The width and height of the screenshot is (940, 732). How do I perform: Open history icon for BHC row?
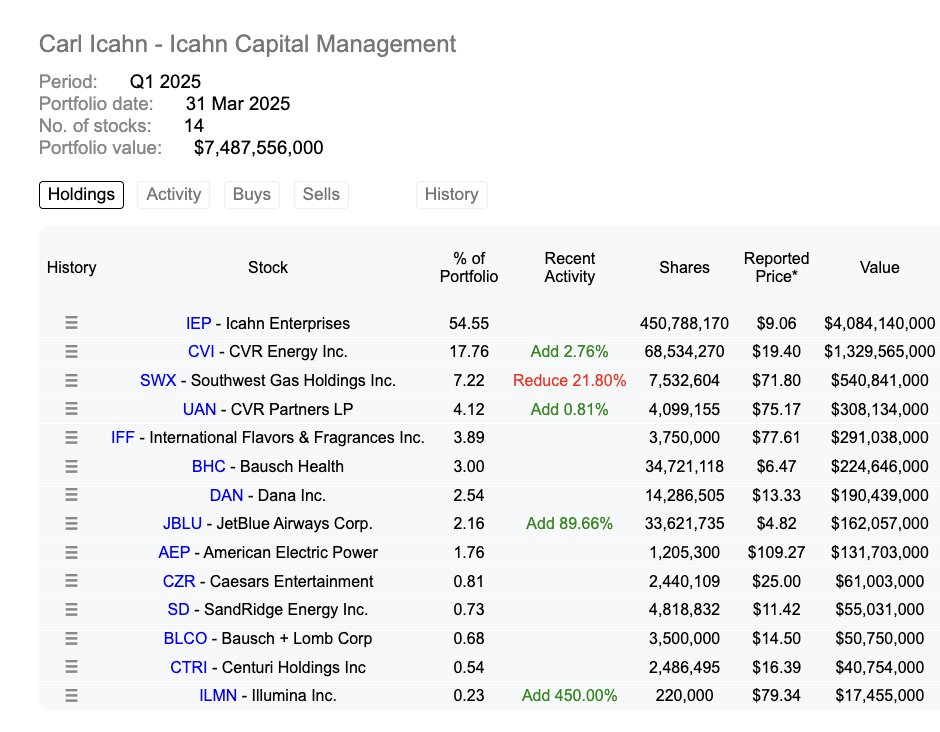71,466
